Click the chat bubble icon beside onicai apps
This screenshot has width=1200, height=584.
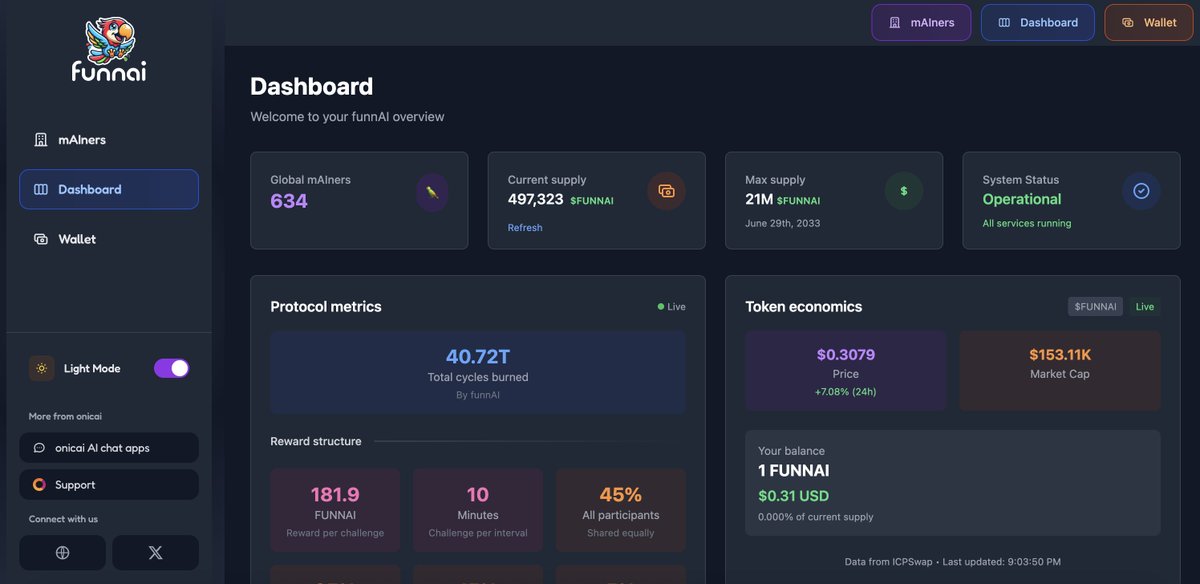pyautogui.click(x=39, y=448)
